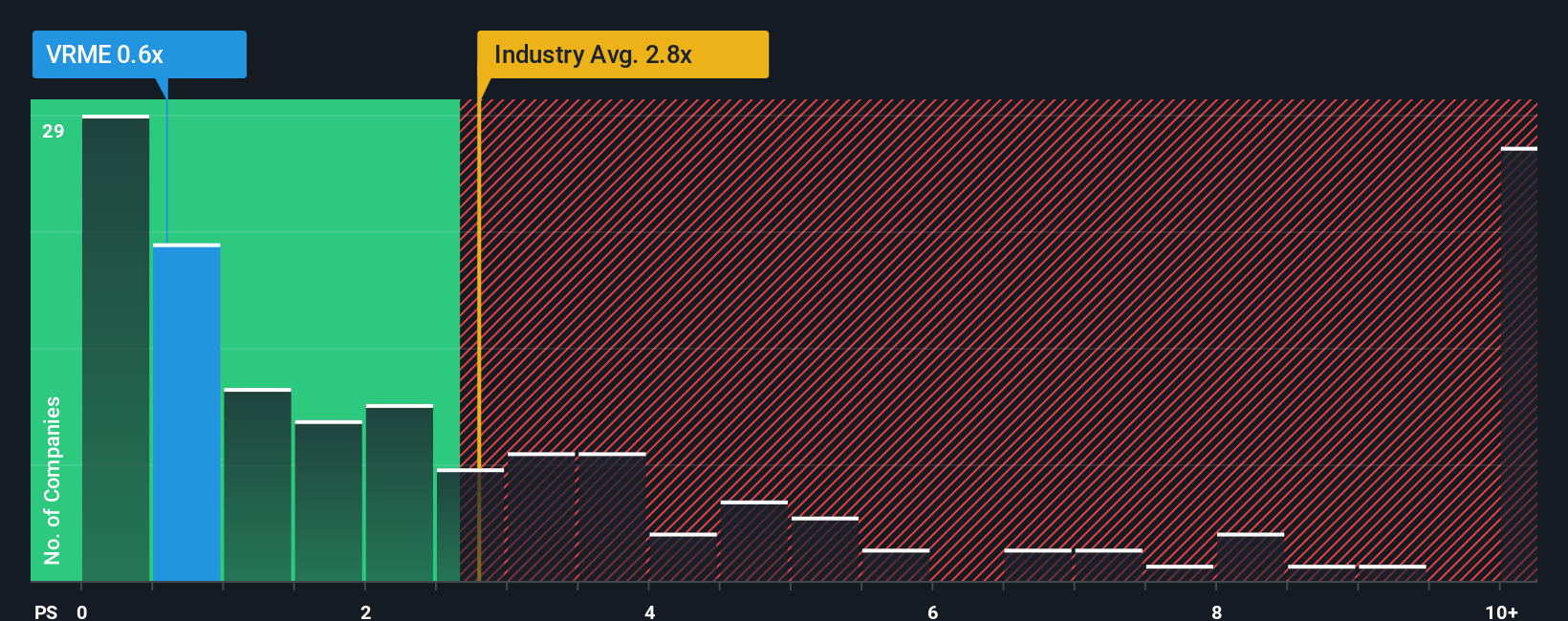Click the 29 y-axis value
Viewport: 1568px width, 621px height.
tap(54, 131)
